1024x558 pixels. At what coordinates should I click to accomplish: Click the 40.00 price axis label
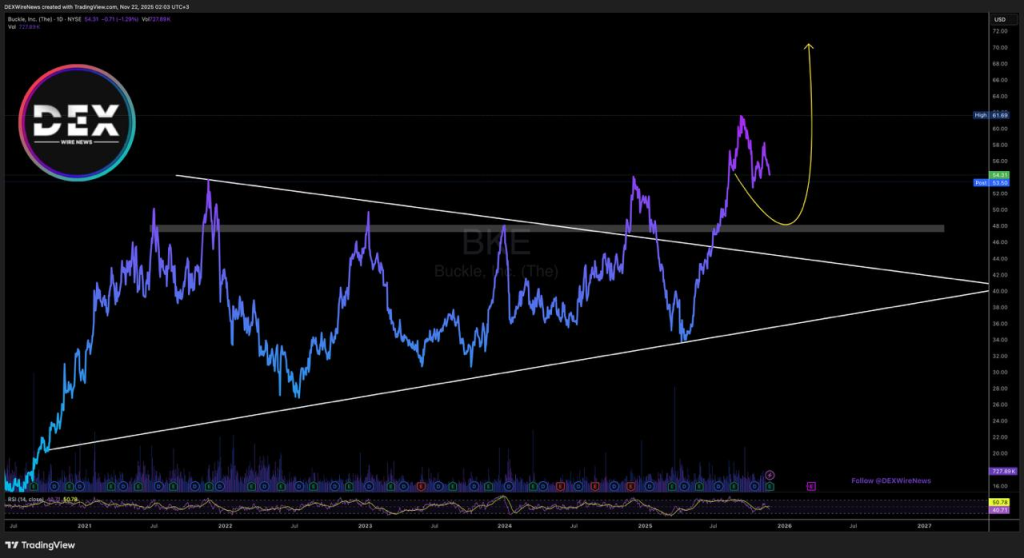click(1000, 291)
